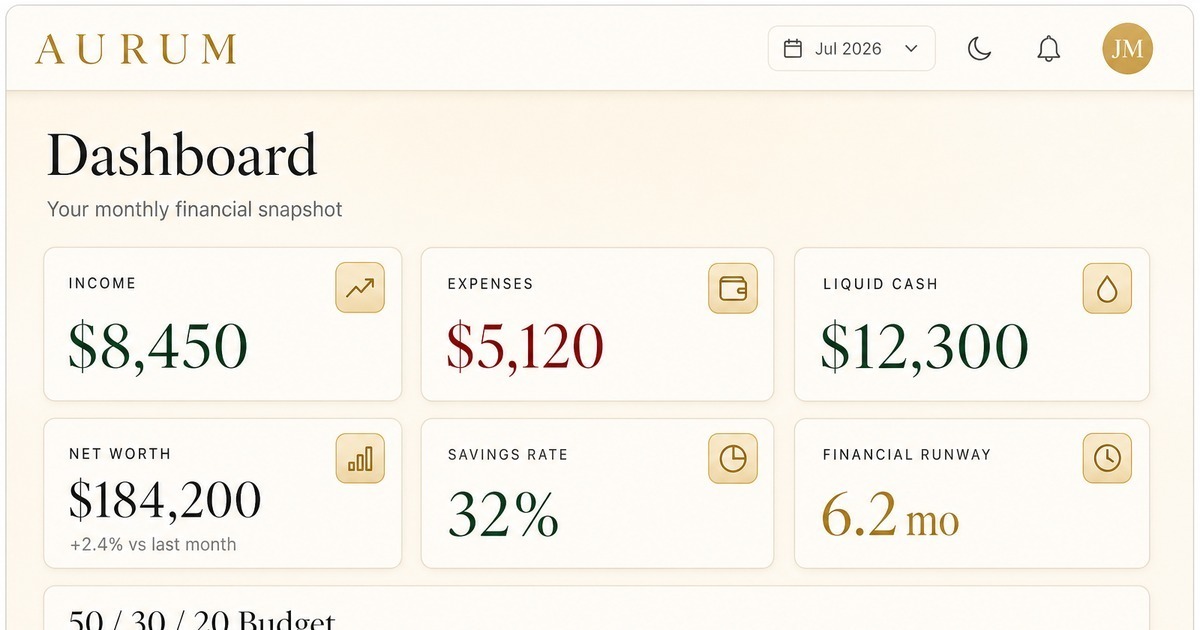
Task: Click the Expenses wallet icon
Action: [x=733, y=288]
